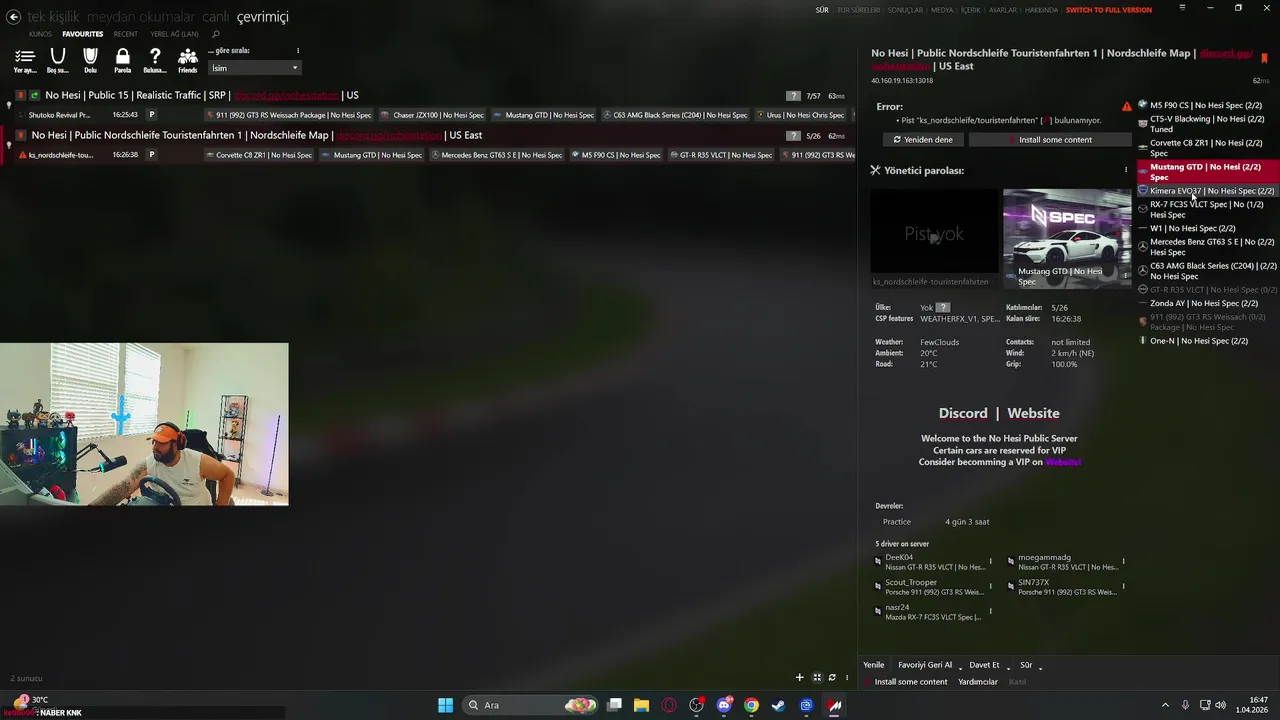Select Corvette C8 ZR1 car entry

click(1208, 148)
